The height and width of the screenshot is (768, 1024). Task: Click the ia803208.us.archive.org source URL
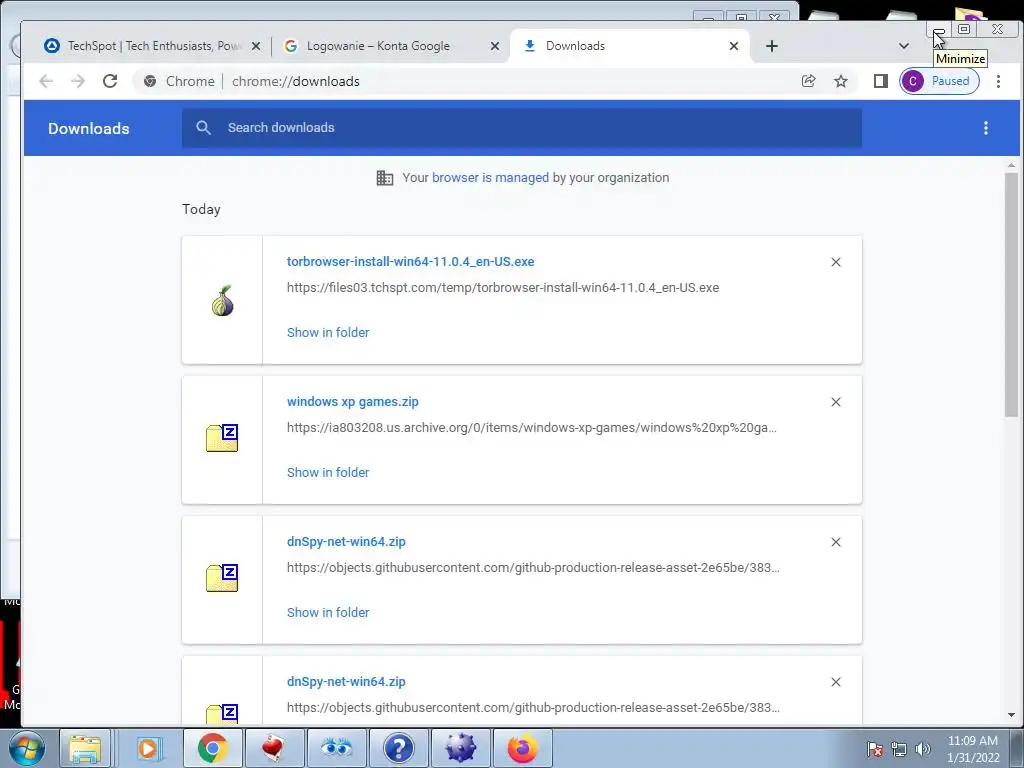click(x=532, y=428)
